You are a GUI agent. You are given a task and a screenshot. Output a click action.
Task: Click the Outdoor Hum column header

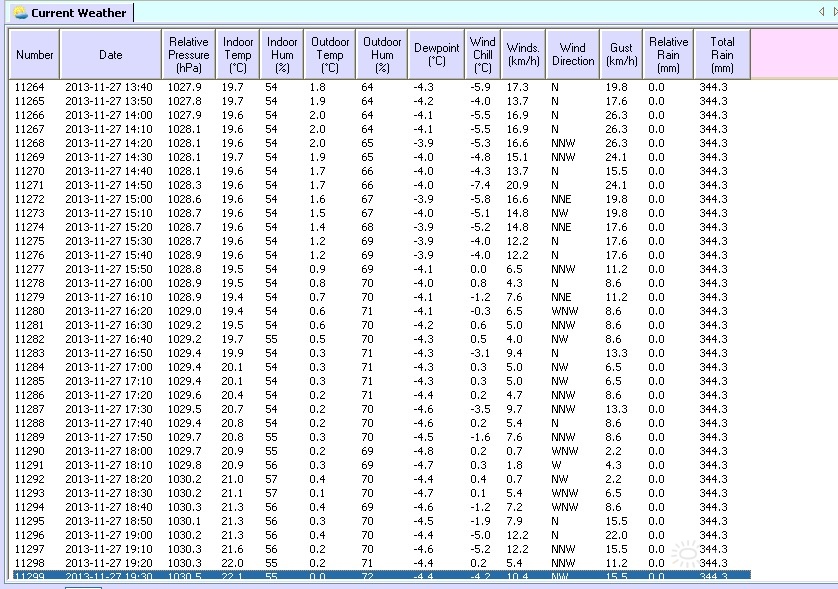(x=382, y=55)
